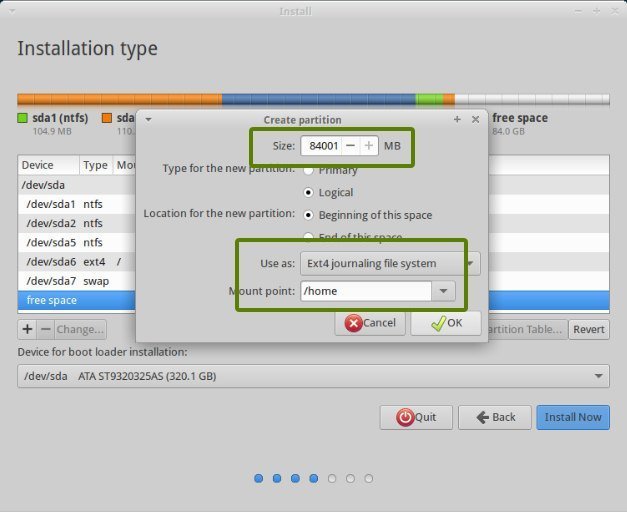Select the /dev/sda2 ntfs row
This screenshot has height=512, width=627.
point(77,224)
